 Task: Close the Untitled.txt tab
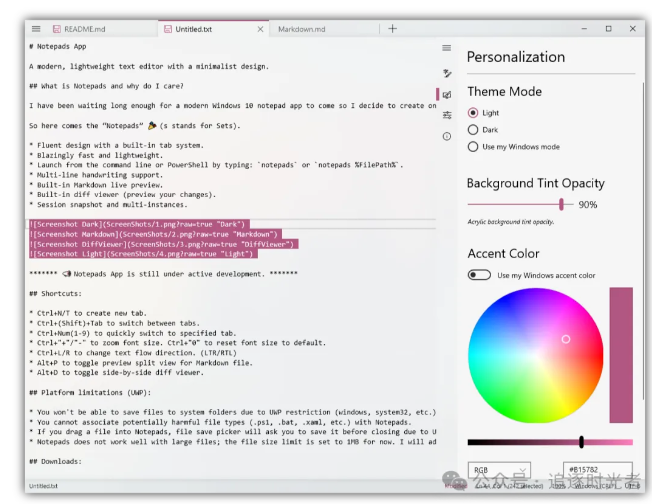pos(260,29)
